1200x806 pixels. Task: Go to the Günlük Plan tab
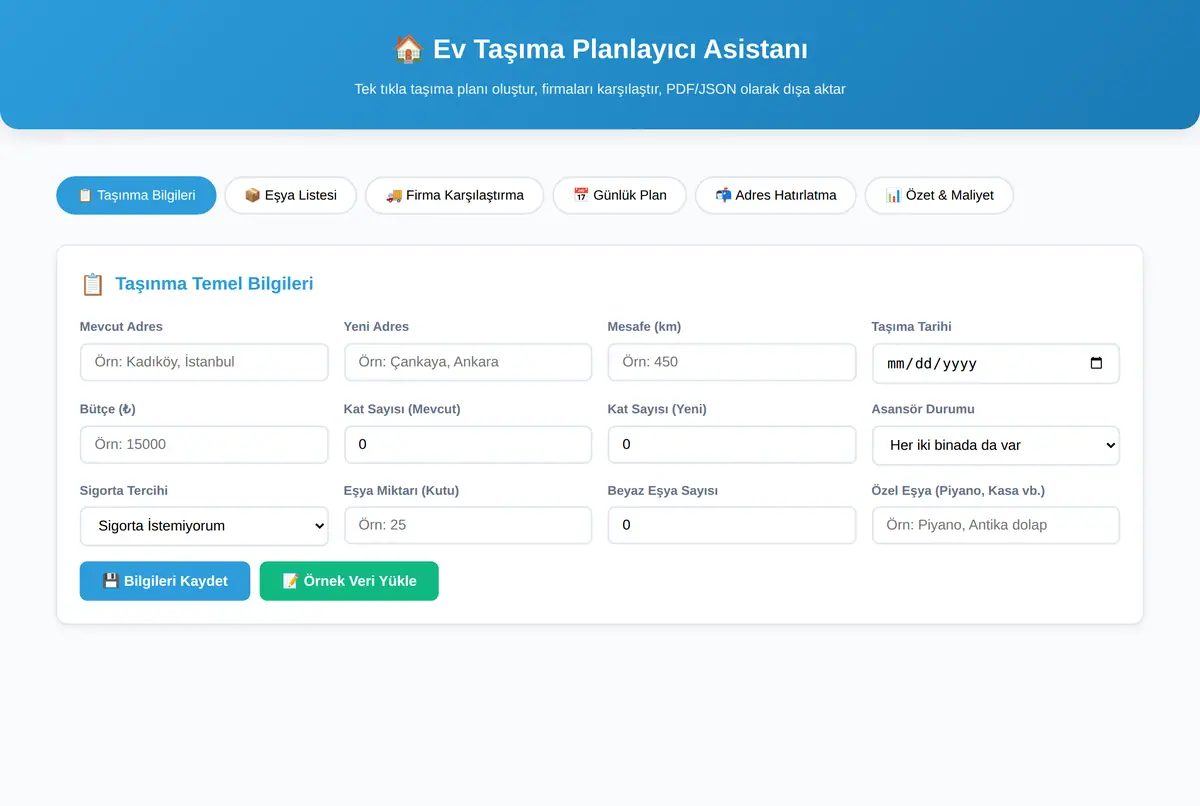click(619, 195)
